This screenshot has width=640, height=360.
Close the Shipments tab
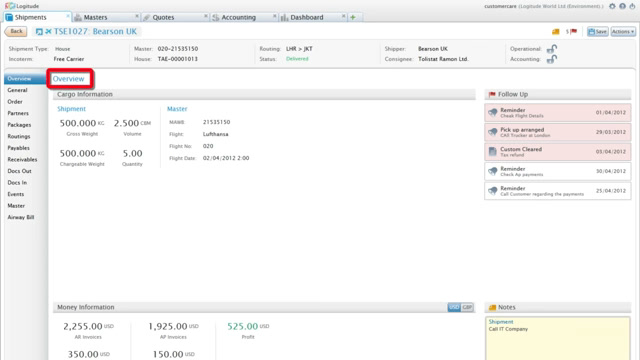pyautogui.click(x=68, y=16)
